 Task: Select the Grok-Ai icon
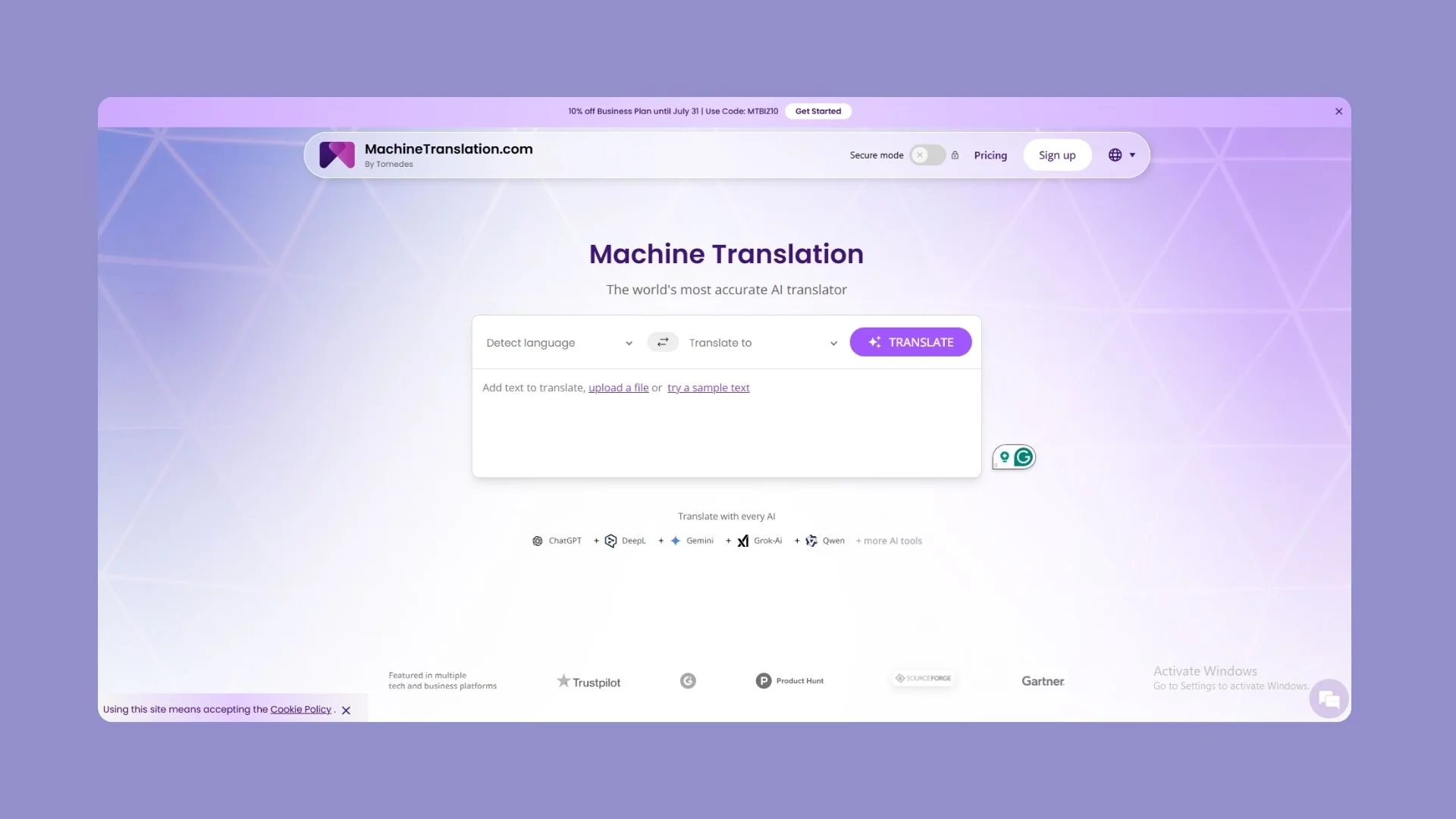(x=743, y=541)
